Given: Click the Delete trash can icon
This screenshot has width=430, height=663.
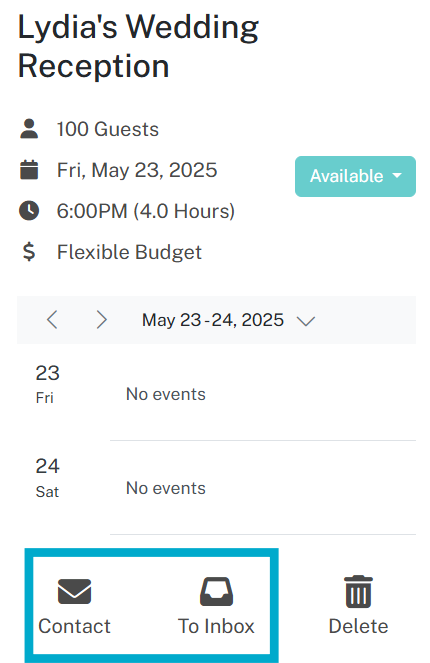Looking at the screenshot, I should pyautogui.click(x=358, y=592).
